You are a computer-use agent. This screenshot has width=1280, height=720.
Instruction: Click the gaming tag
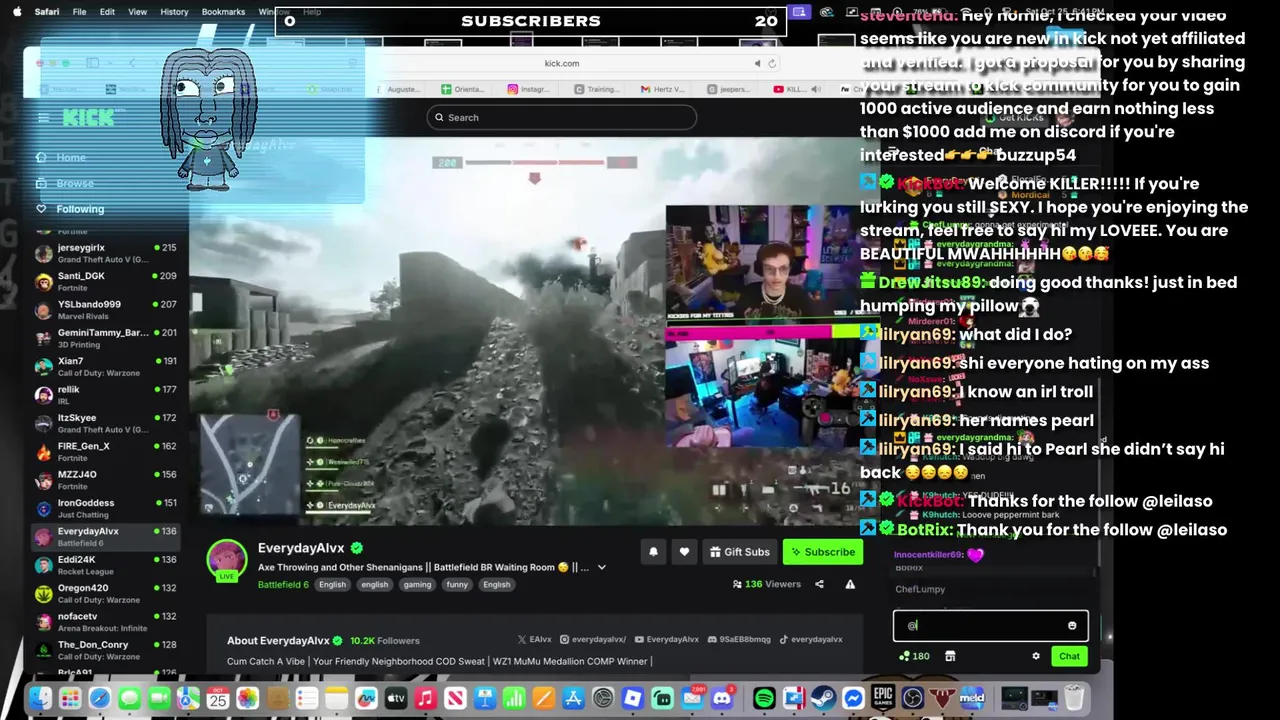(418, 584)
